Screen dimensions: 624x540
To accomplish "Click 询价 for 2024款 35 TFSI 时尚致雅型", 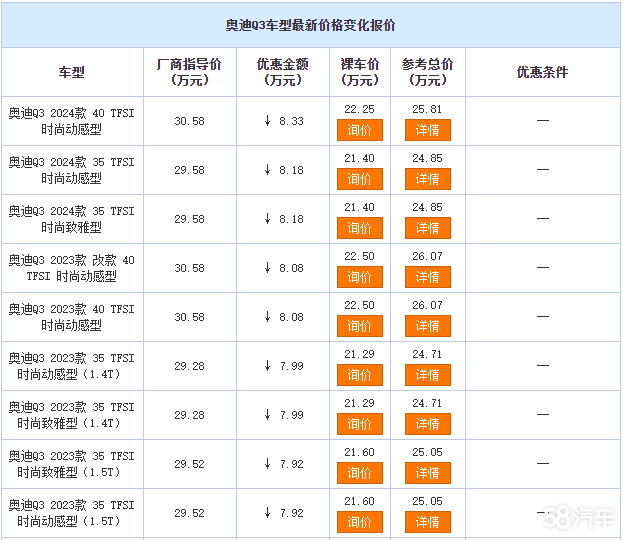I will (360, 228).
